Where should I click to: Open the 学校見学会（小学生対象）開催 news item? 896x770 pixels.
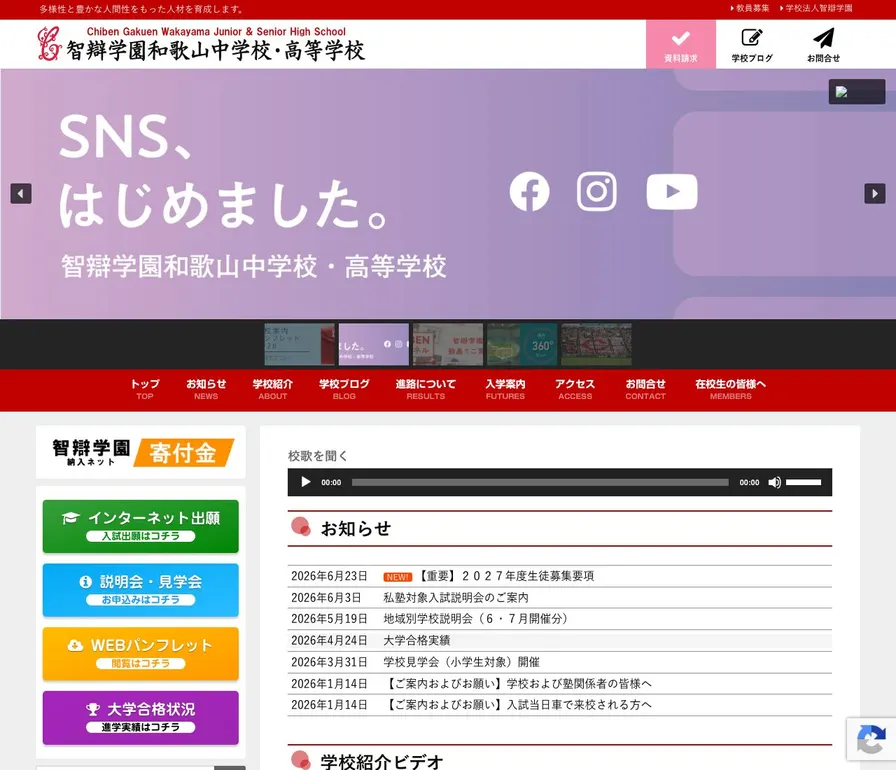461,662
